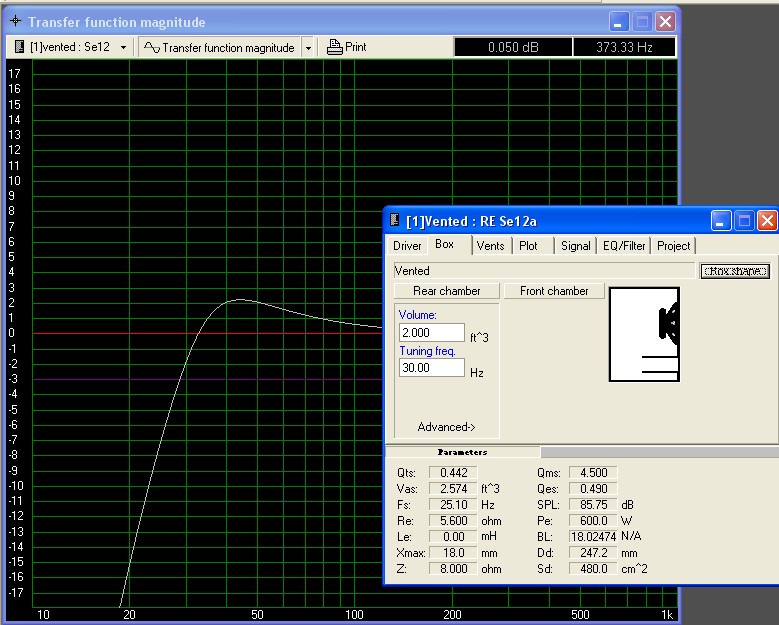
Task: Click the Vented box type field
Action: point(545,271)
